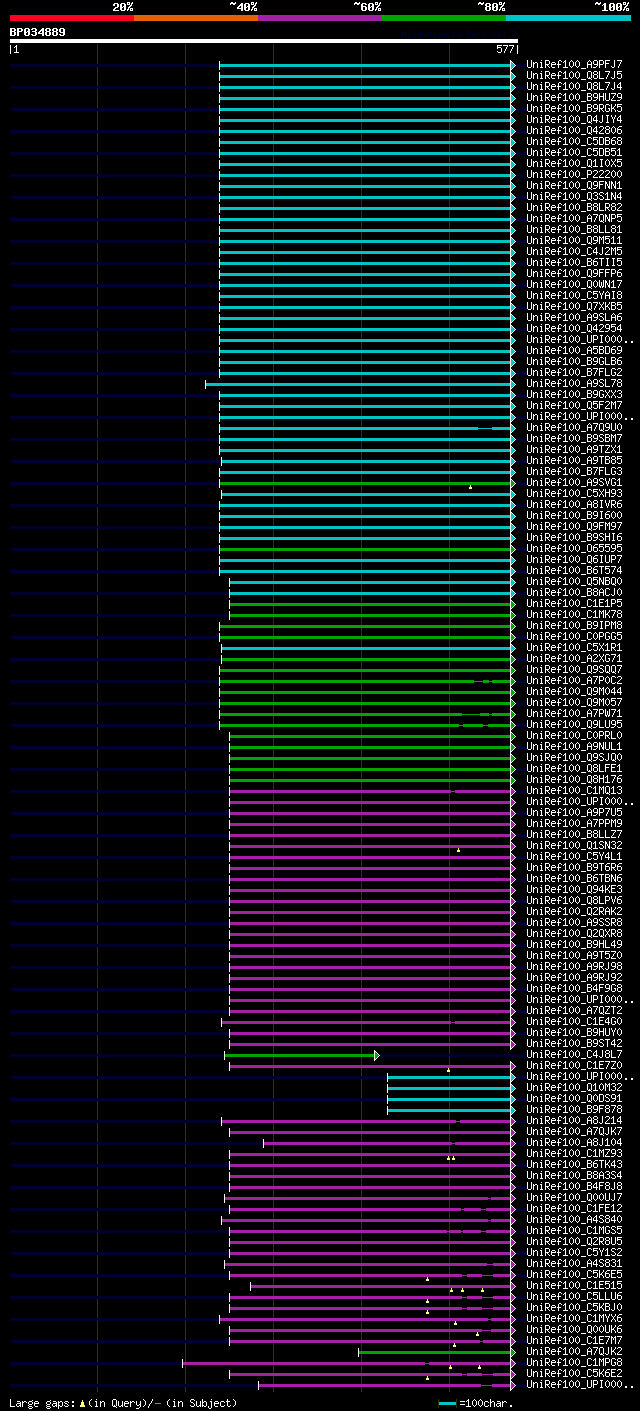Open hit UniRef100_Q4JIY4
Screen dimensions: 640x1411
pyautogui.click(x=574, y=119)
